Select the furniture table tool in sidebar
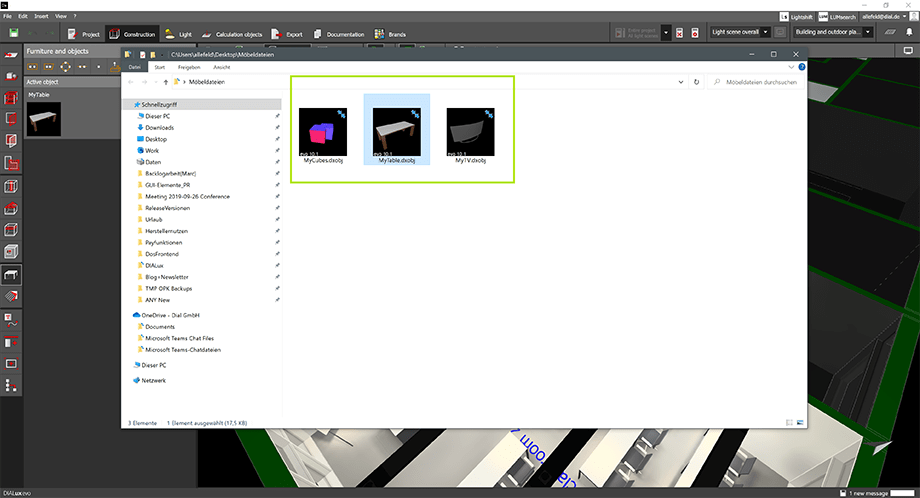 click(x=11, y=274)
